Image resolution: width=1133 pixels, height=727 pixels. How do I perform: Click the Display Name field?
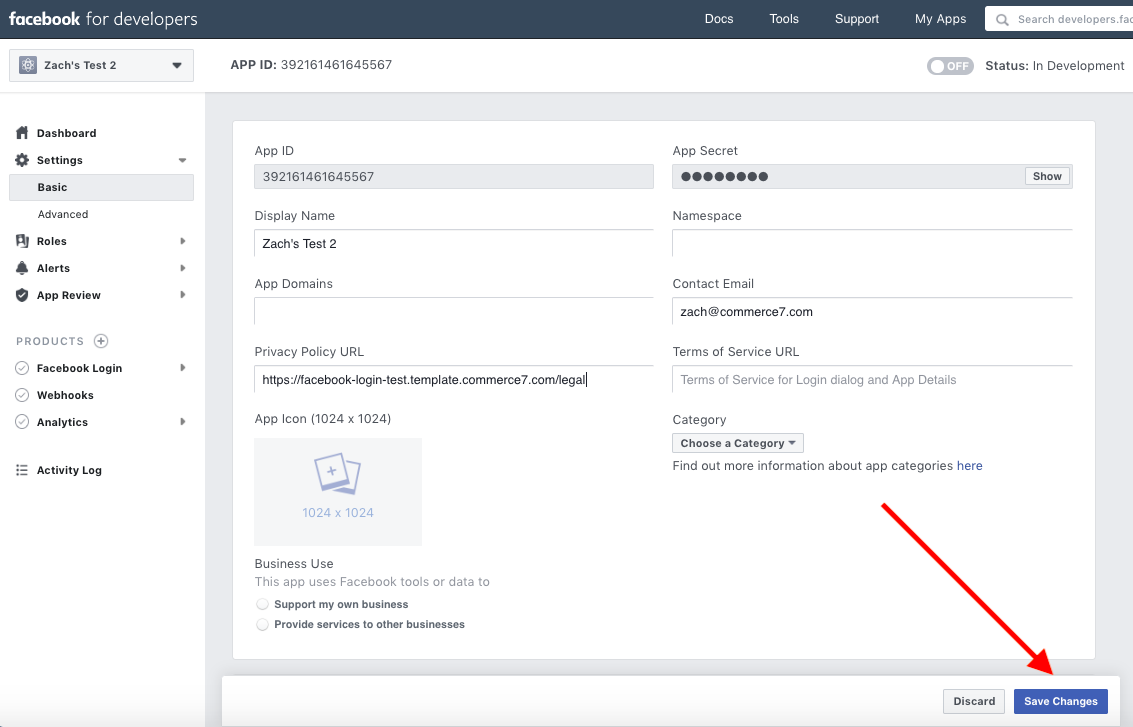point(454,244)
